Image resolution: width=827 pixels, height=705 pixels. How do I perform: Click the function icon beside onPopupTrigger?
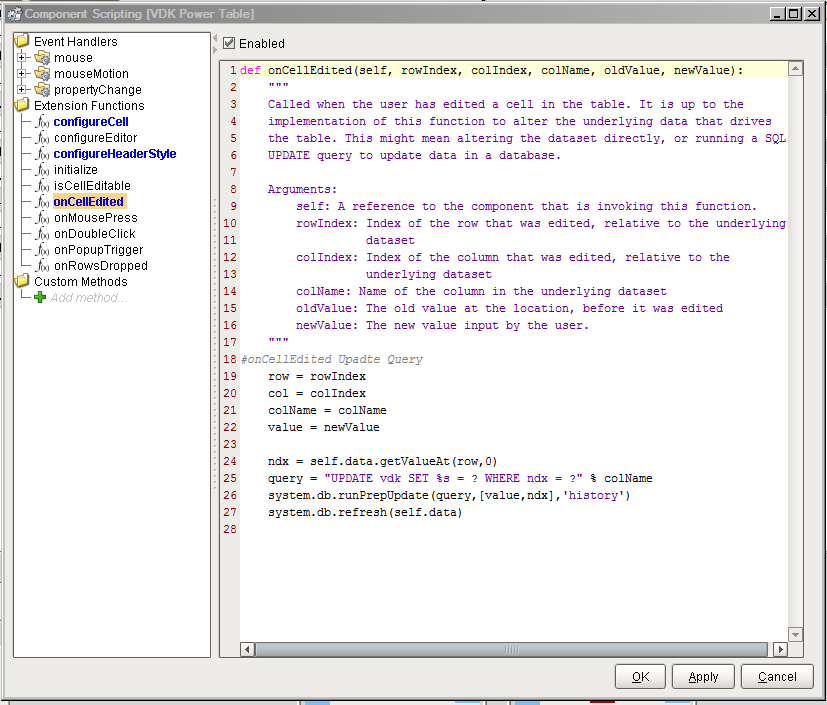point(42,250)
